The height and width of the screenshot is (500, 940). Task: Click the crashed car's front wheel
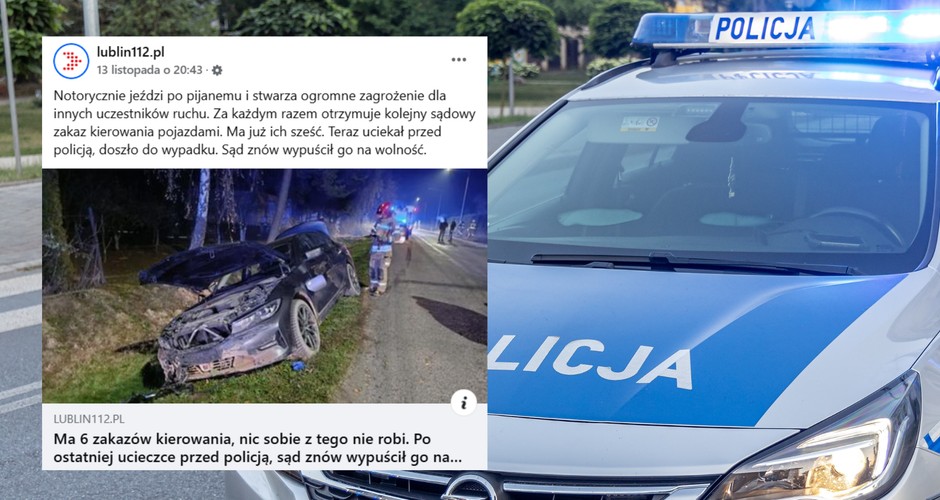303,330
